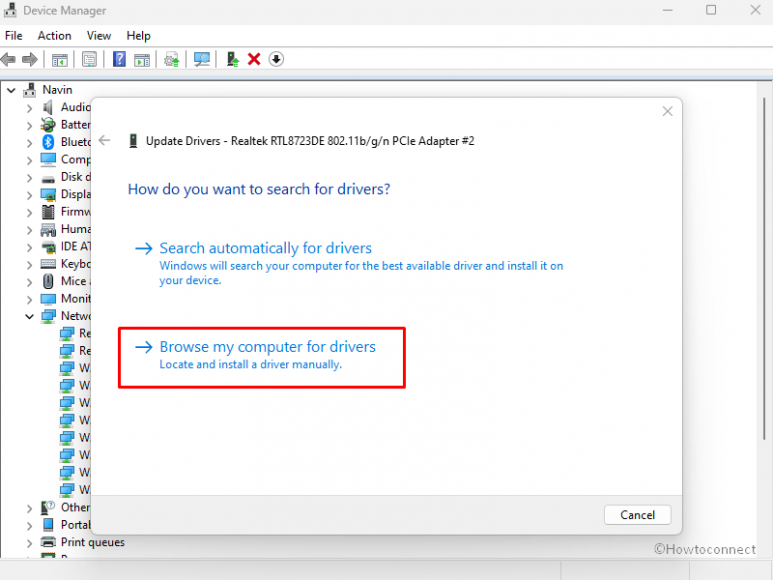Collapse the Navin root node
The height and width of the screenshot is (580, 773).
(x=11, y=90)
